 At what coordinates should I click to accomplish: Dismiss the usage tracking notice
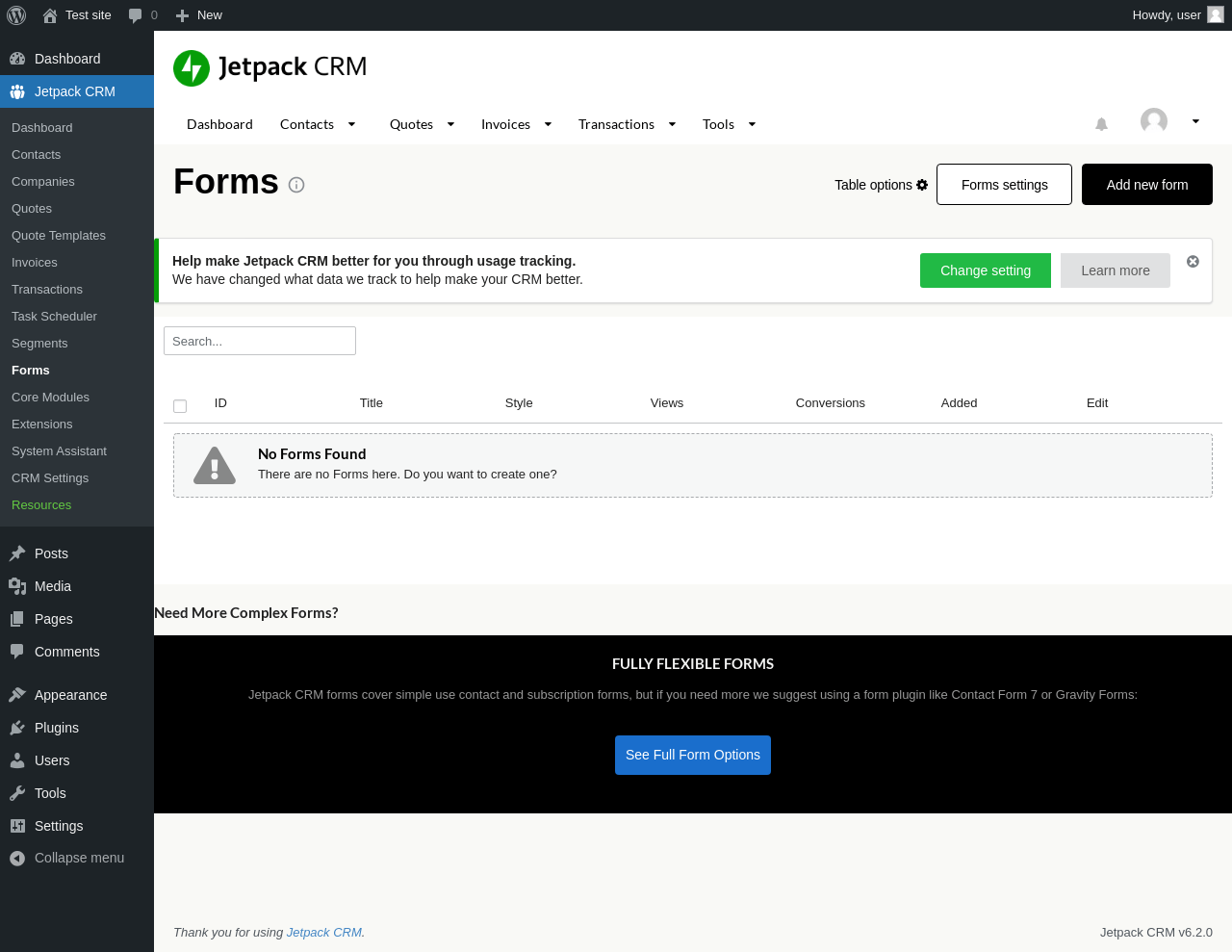coord(1193,262)
